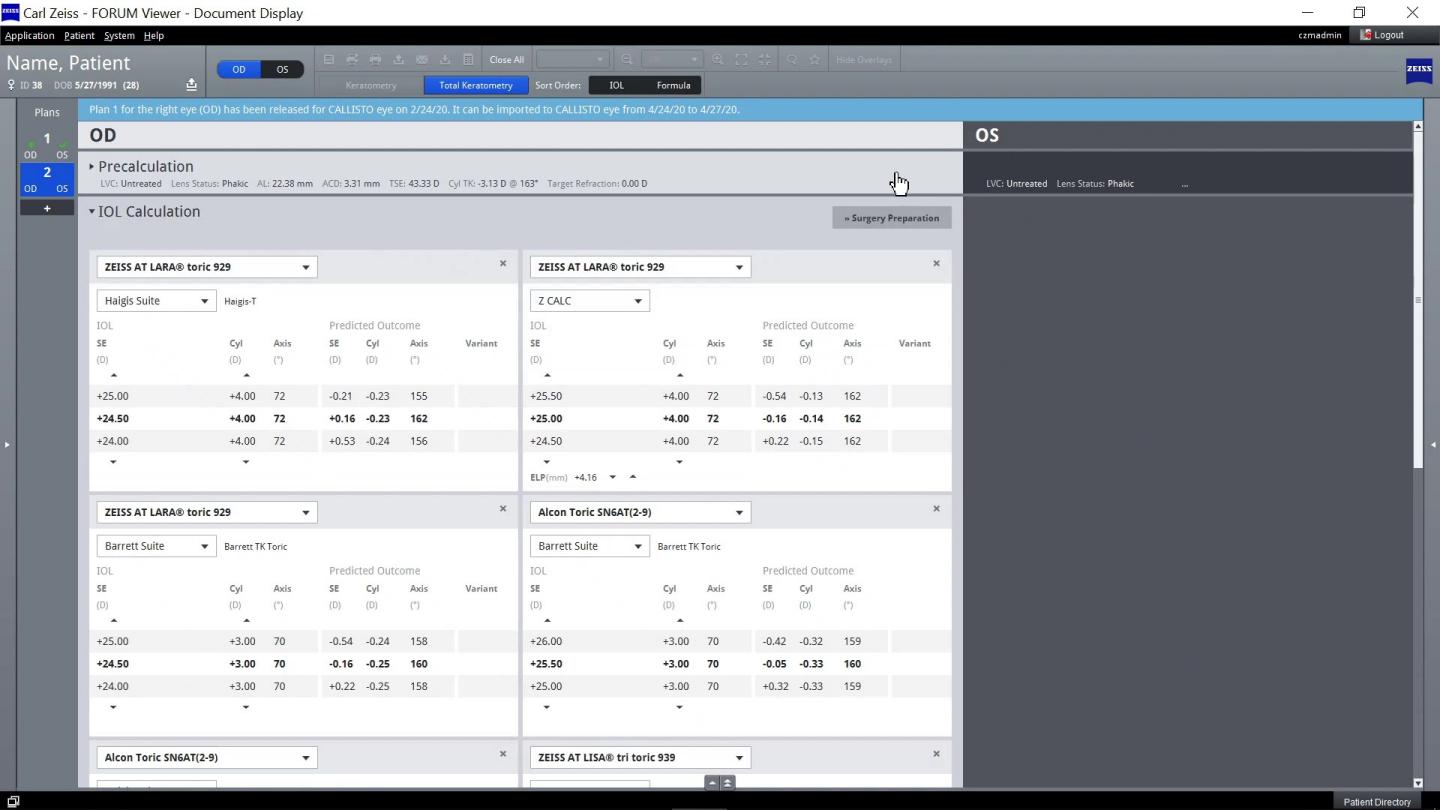This screenshot has height=810, width=1440.
Task: Click the ZEISS logo top right
Action: [1419, 71]
